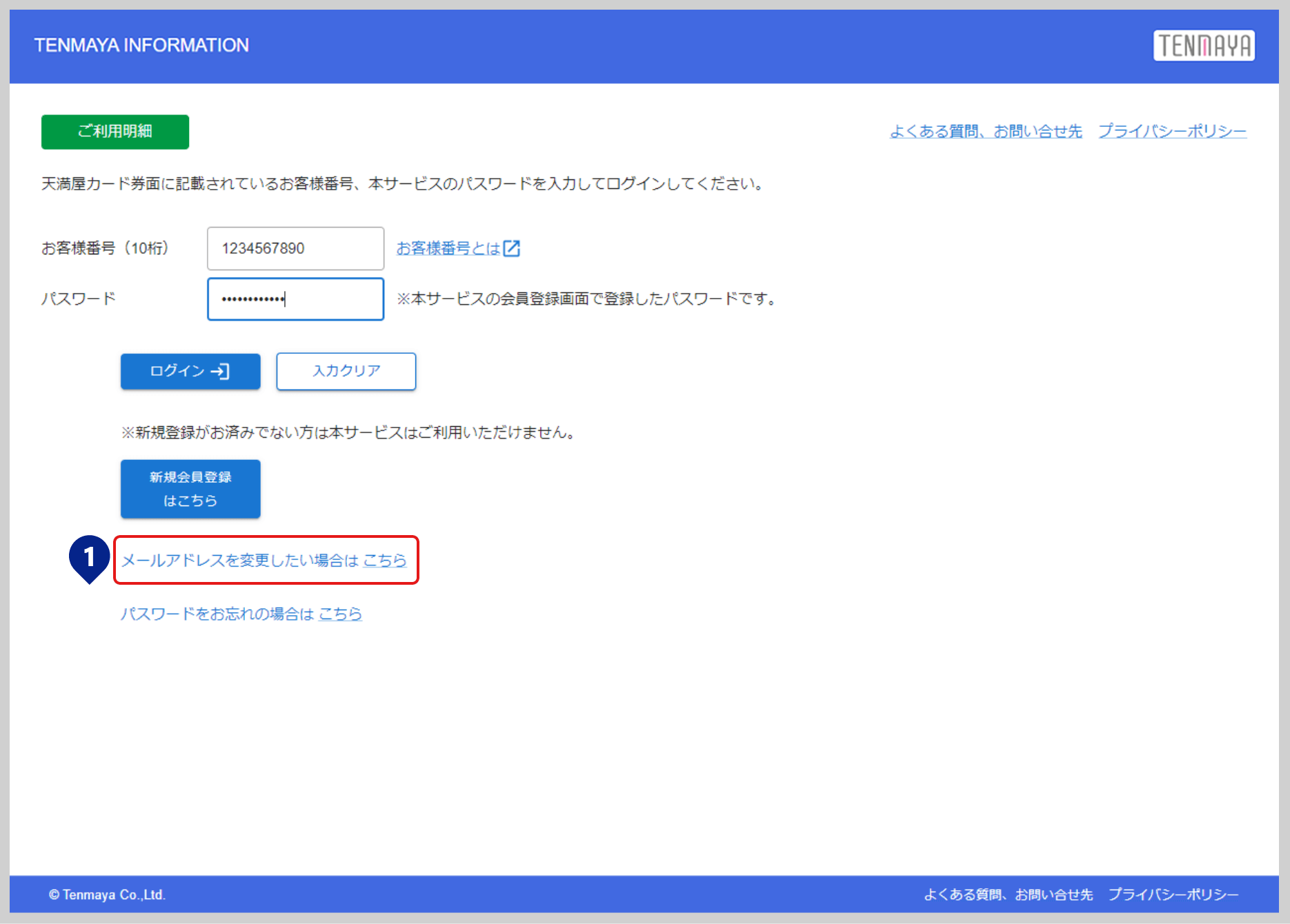Click 新規会員登録はこちら button
The image size is (1290, 924).
(x=190, y=489)
